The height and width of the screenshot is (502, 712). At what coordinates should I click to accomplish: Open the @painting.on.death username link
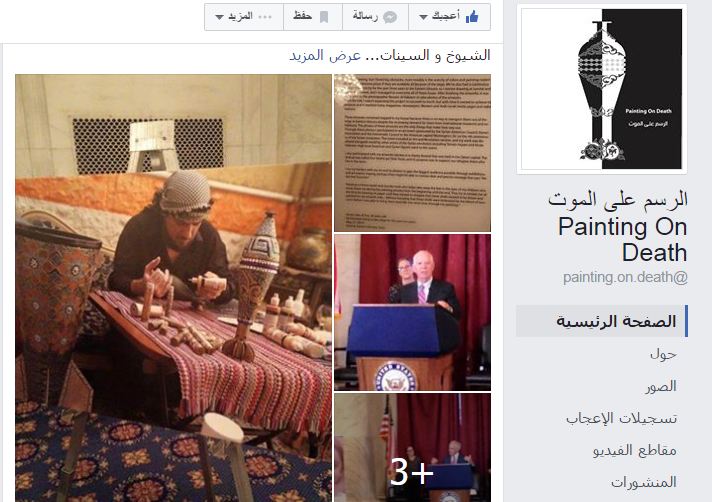pos(625,277)
